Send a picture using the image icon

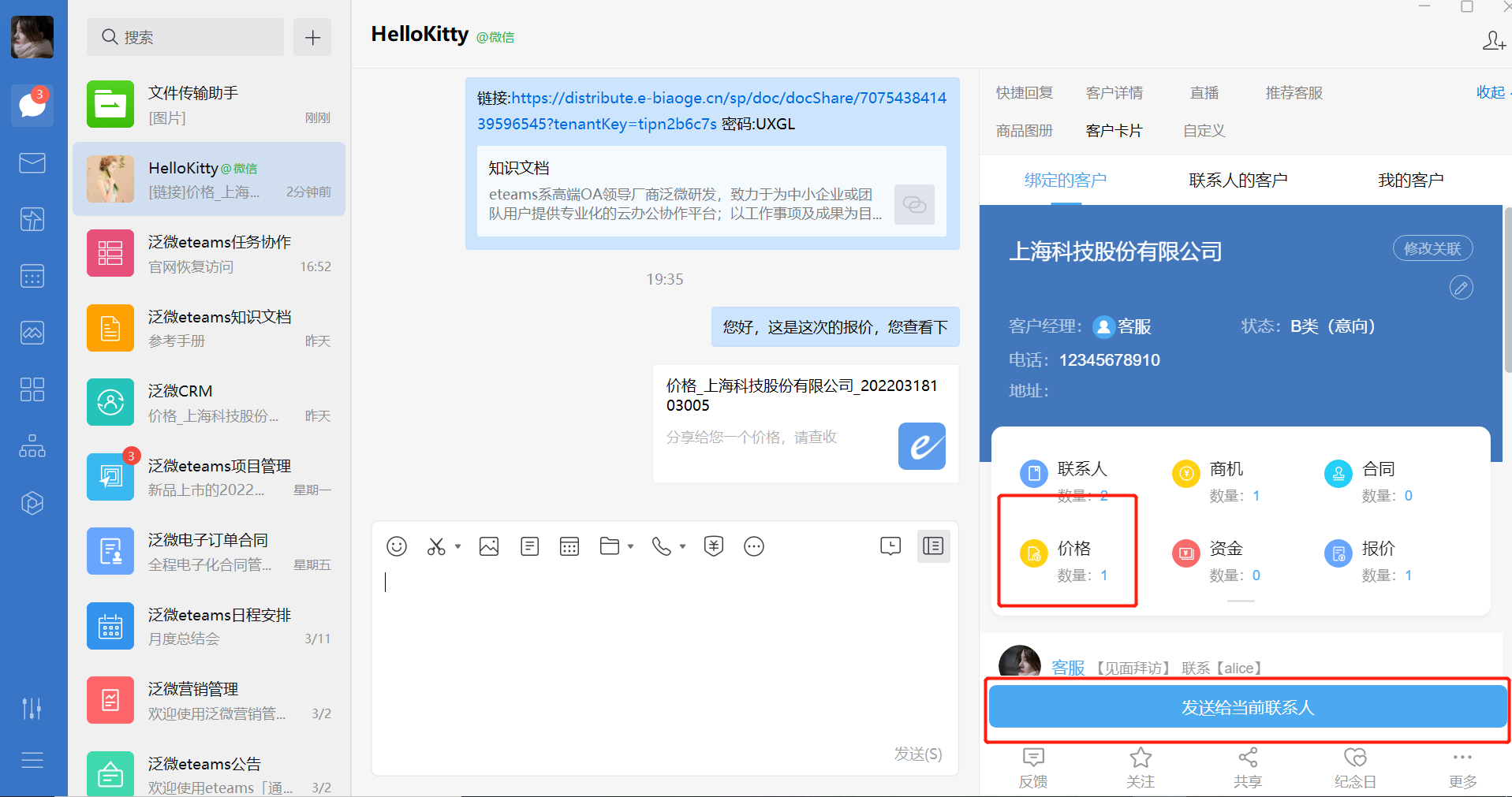(x=489, y=546)
